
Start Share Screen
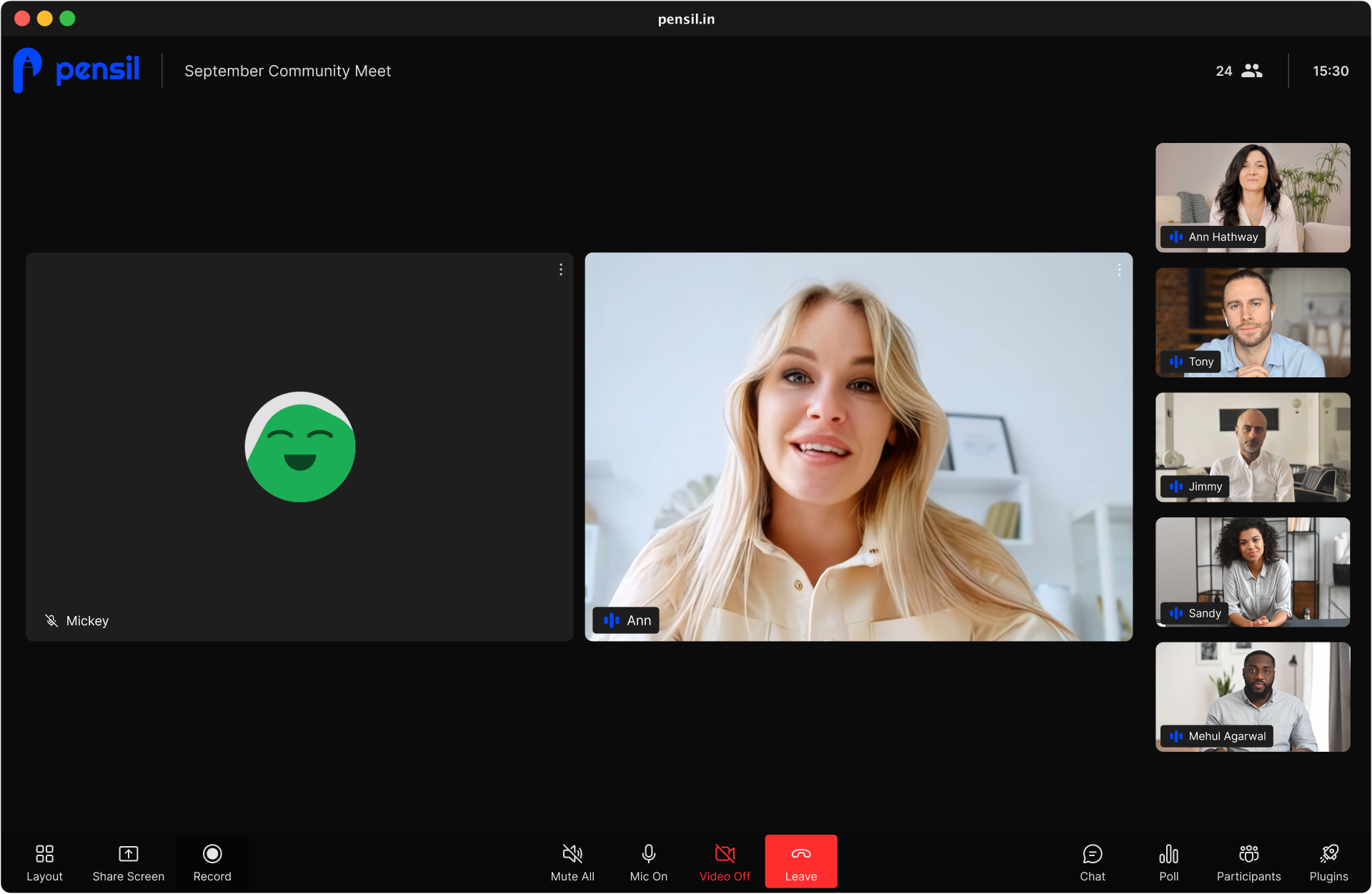click(x=128, y=863)
